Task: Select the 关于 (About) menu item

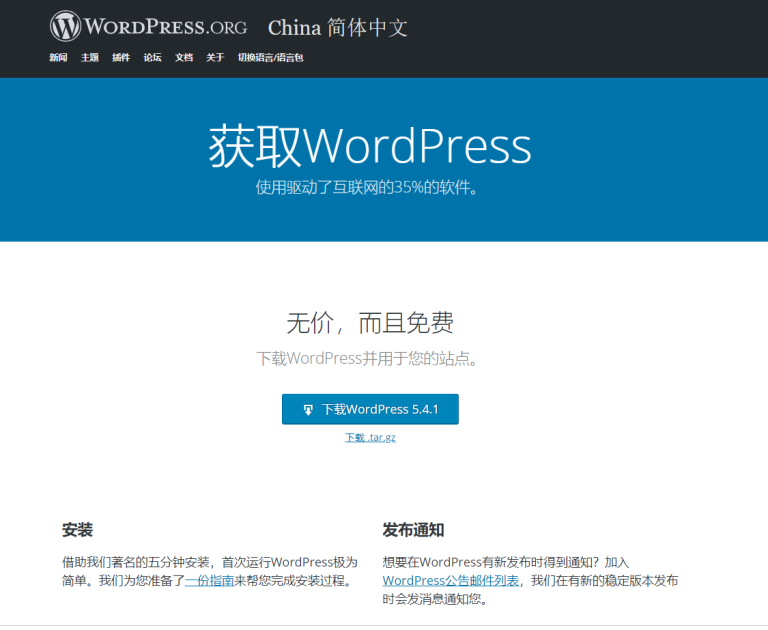Action: (x=215, y=58)
